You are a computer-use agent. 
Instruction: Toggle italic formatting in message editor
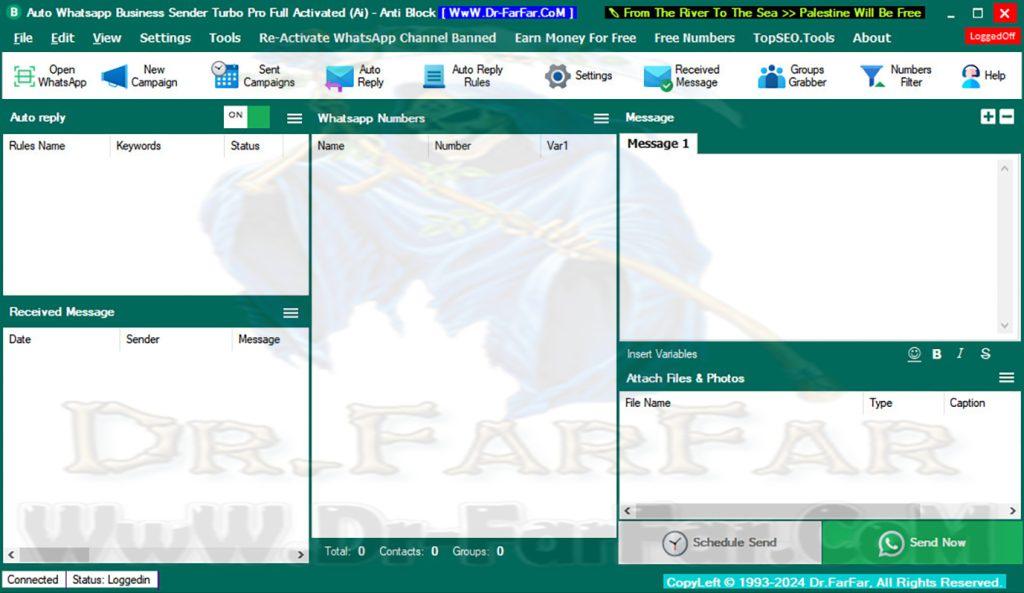[x=960, y=354]
